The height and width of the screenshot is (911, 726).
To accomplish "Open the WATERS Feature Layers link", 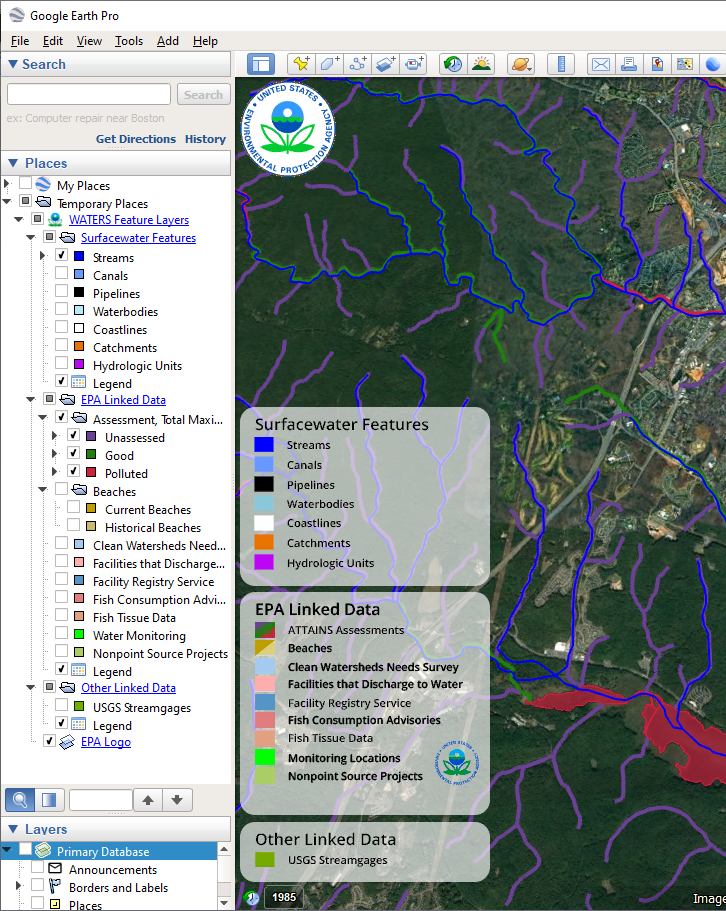I will point(129,220).
